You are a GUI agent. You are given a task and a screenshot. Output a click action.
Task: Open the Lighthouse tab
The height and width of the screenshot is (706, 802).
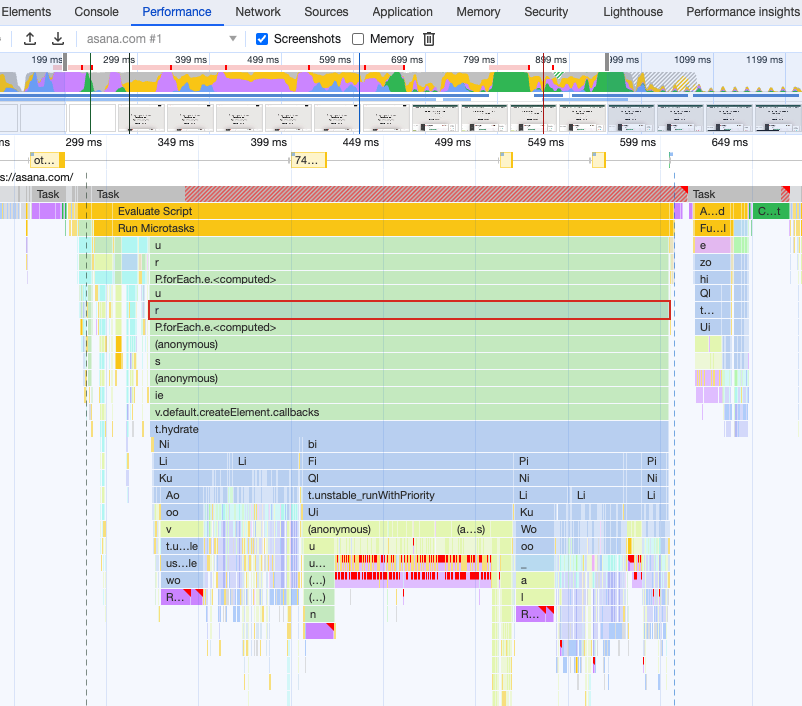click(633, 12)
